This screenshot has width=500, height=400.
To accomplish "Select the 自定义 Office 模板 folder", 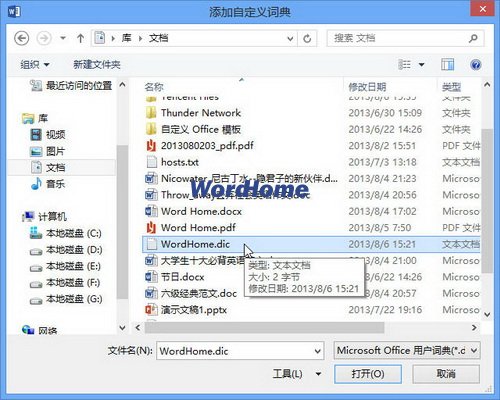I will pyautogui.click(x=201, y=129).
